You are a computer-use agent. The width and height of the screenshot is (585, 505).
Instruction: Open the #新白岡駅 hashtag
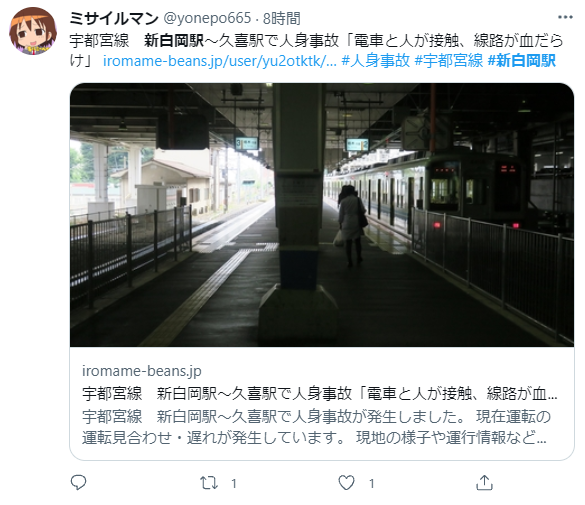pyautogui.click(x=522, y=61)
